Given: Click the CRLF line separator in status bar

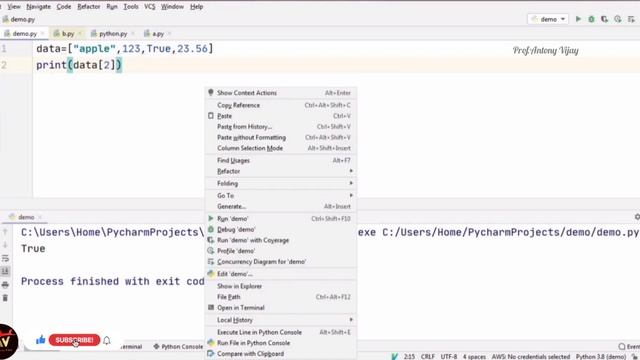Looking at the screenshot, I should point(428,356).
